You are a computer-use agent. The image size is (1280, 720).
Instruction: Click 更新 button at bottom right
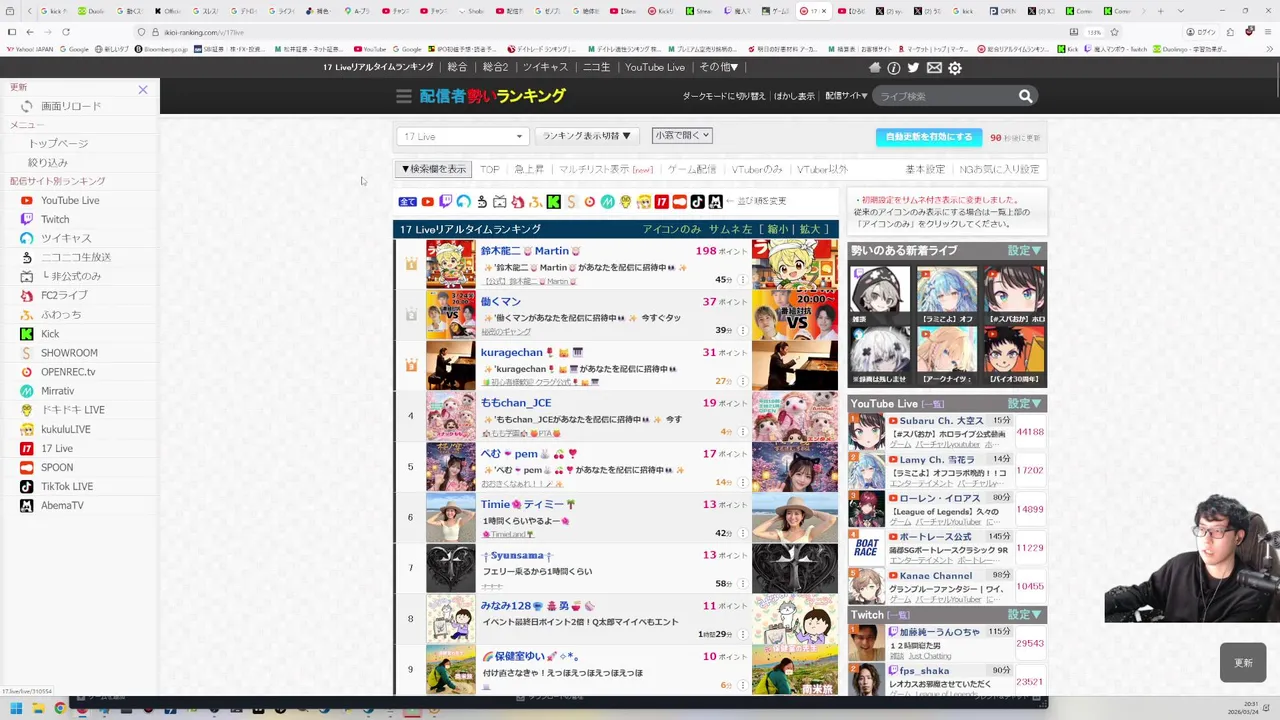pos(1243,663)
